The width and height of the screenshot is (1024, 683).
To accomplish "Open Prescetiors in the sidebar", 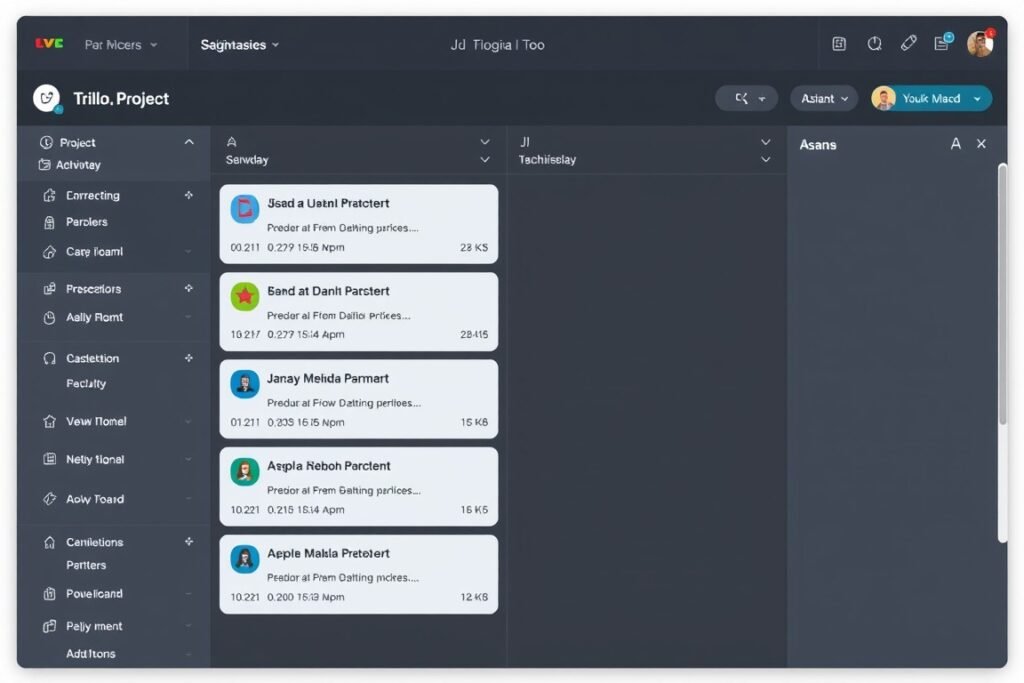I will [x=93, y=289].
